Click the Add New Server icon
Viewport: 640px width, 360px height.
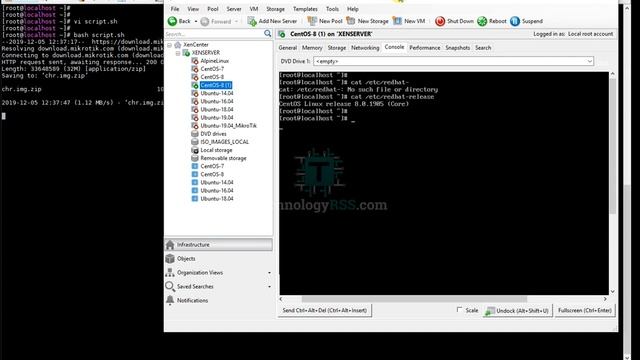252,21
